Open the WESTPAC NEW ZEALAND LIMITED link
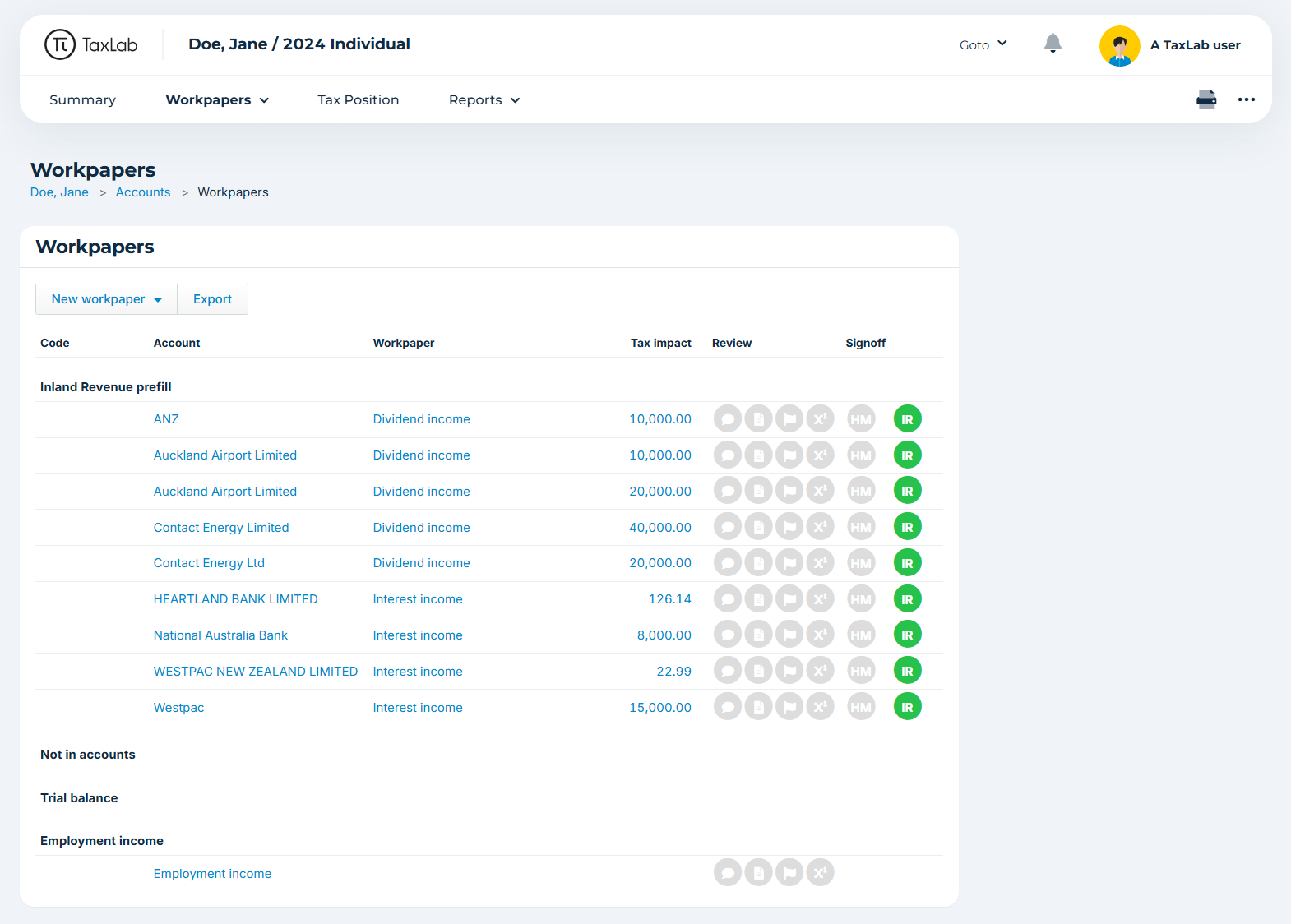This screenshot has width=1291, height=924. click(256, 672)
